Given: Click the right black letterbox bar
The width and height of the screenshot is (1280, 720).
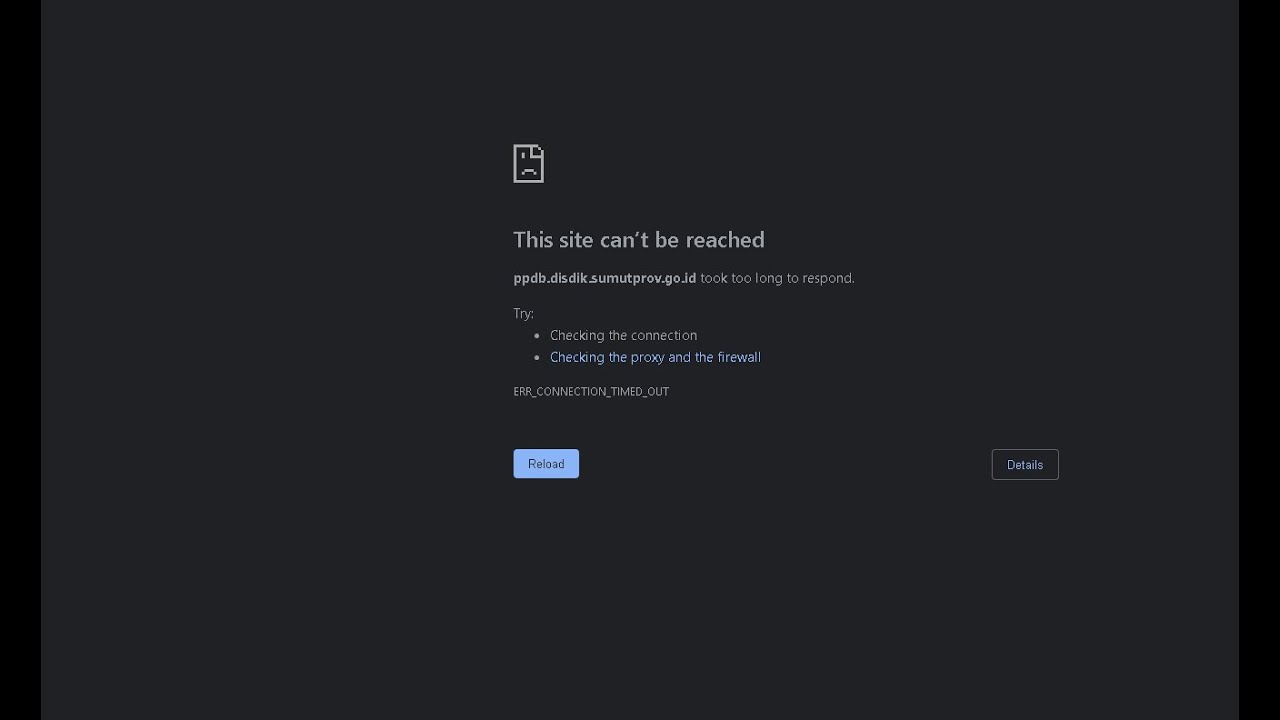Looking at the screenshot, I should click(x=1259, y=360).
